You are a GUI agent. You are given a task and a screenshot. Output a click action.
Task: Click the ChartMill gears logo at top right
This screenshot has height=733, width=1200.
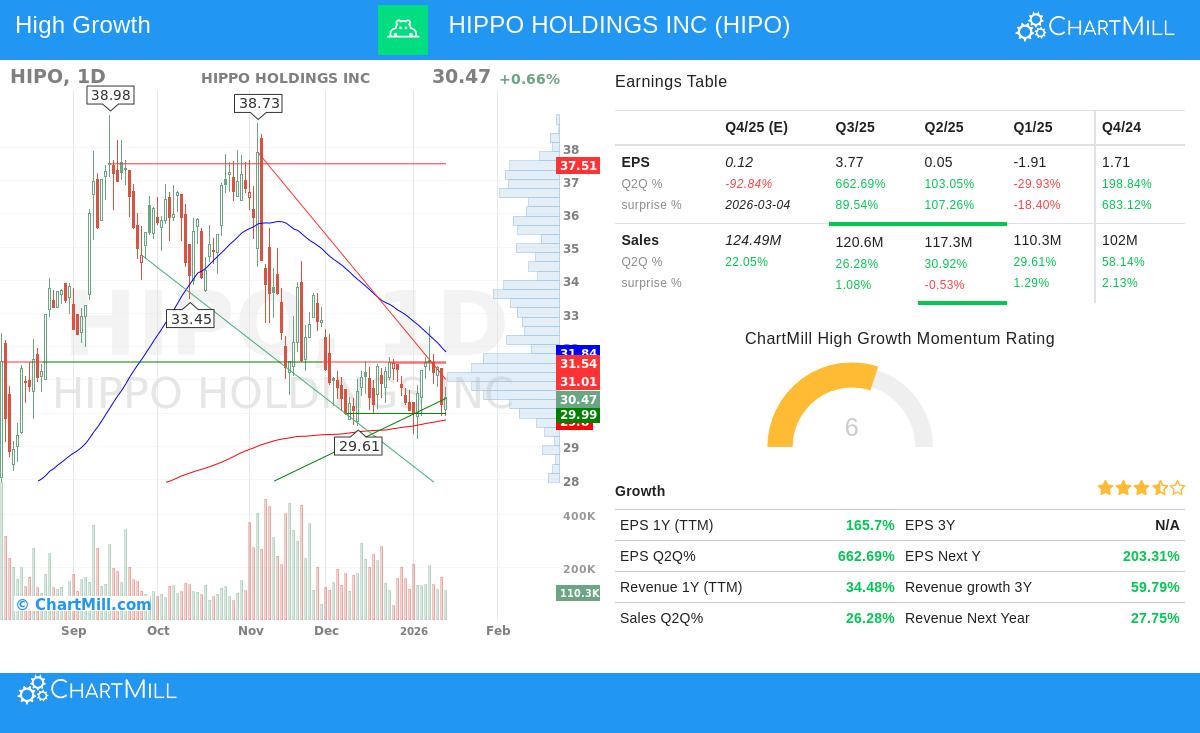(1031, 26)
